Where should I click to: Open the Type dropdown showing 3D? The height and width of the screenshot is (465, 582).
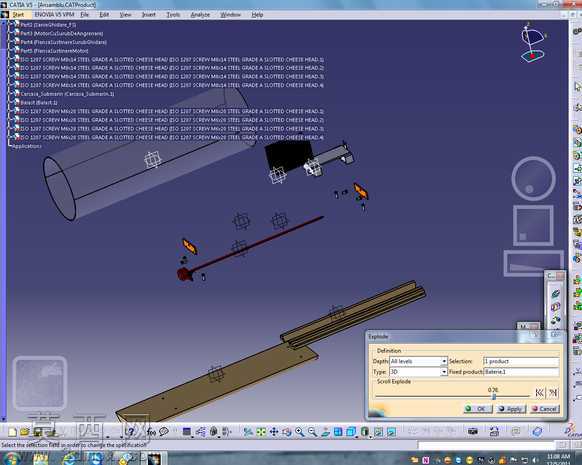point(444,371)
